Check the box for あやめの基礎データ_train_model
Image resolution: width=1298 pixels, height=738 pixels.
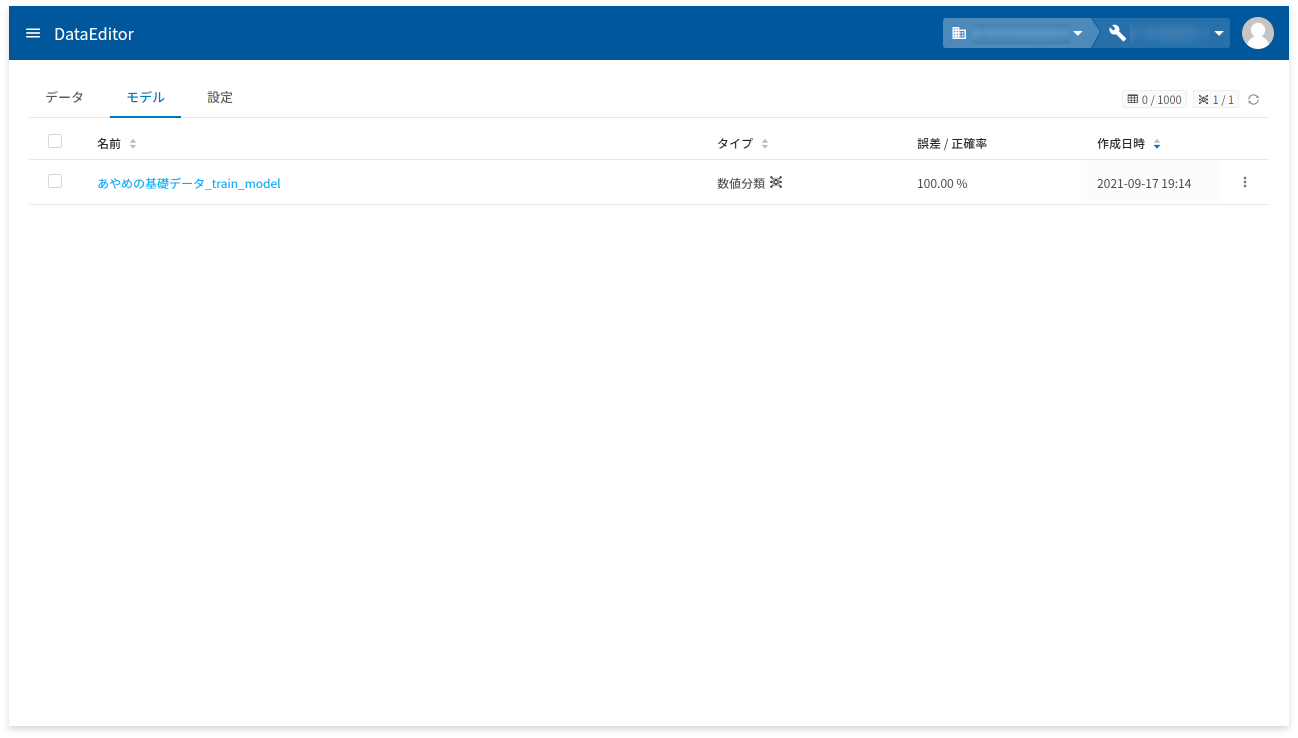55,181
